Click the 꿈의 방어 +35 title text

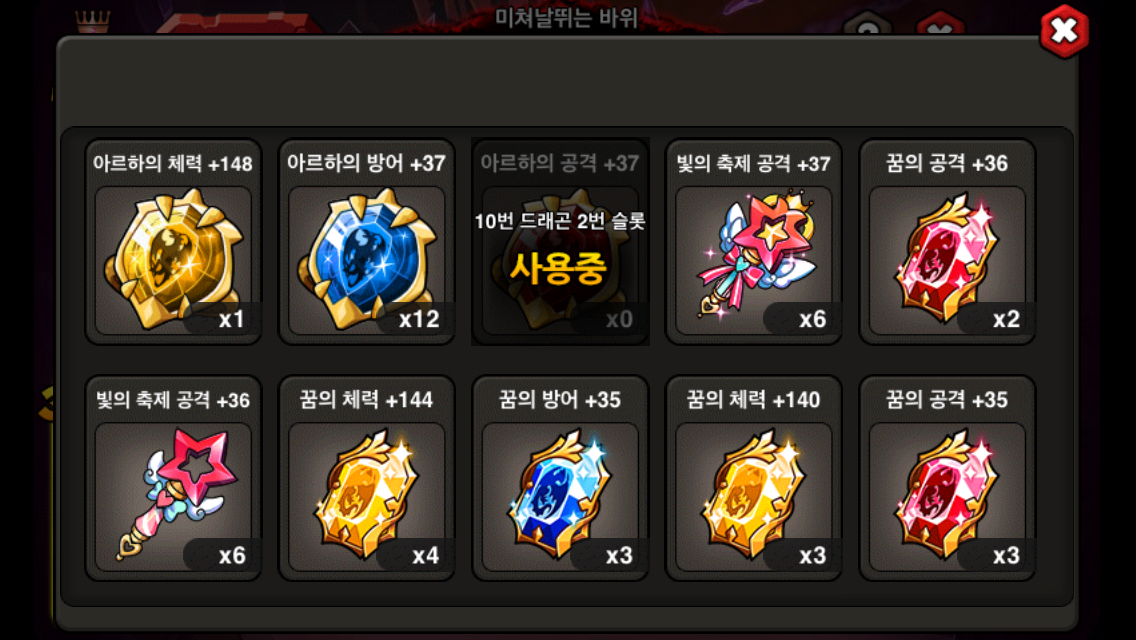pos(559,400)
